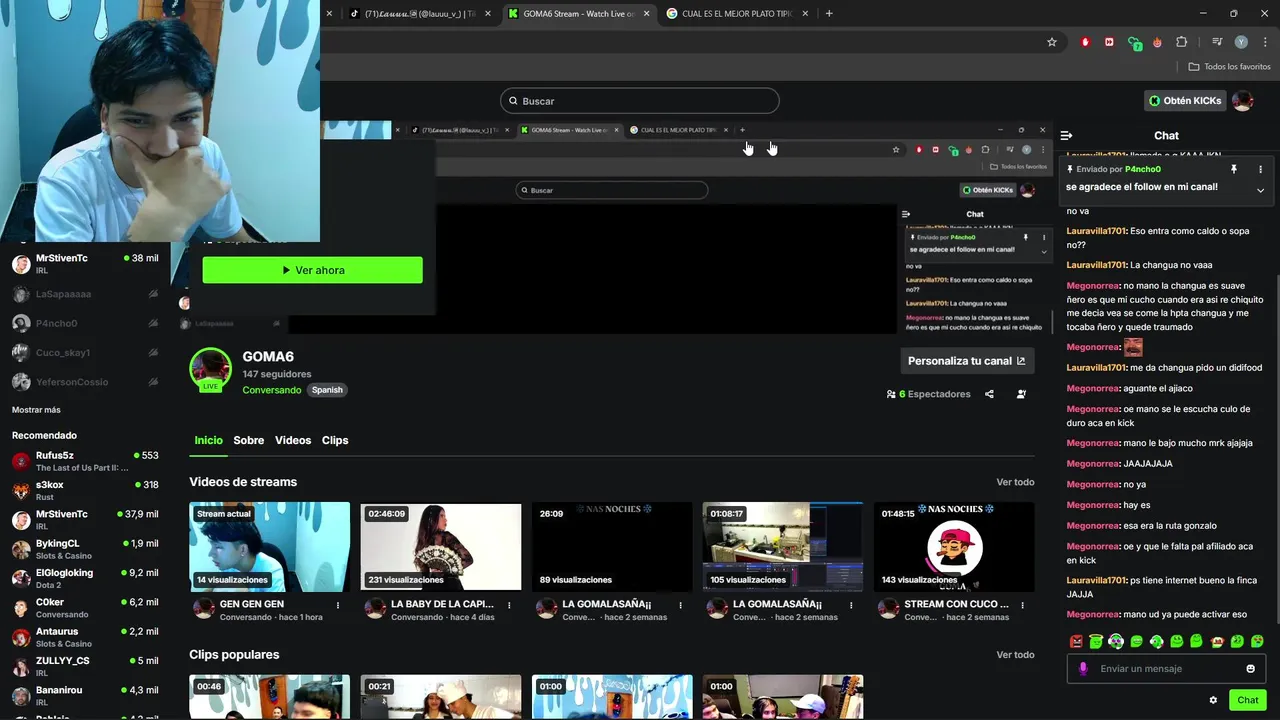
Task: Open options menu for GEN GEN GEN video
Action: click(x=338, y=605)
